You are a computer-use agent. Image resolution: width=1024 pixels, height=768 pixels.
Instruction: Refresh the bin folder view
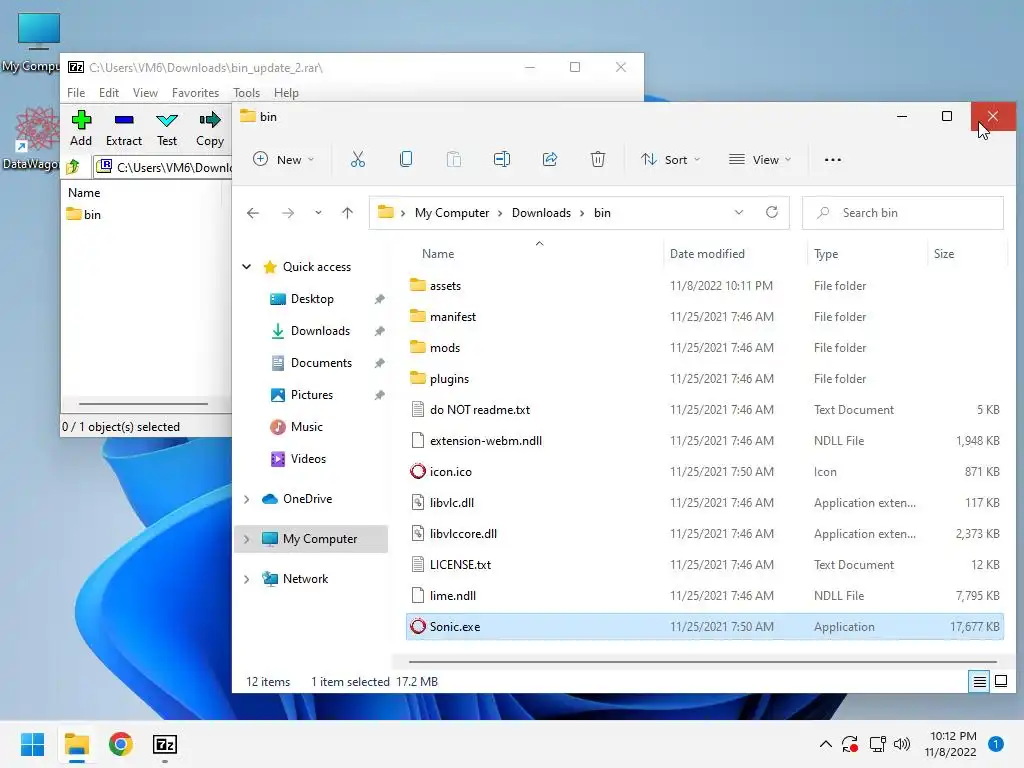(772, 212)
